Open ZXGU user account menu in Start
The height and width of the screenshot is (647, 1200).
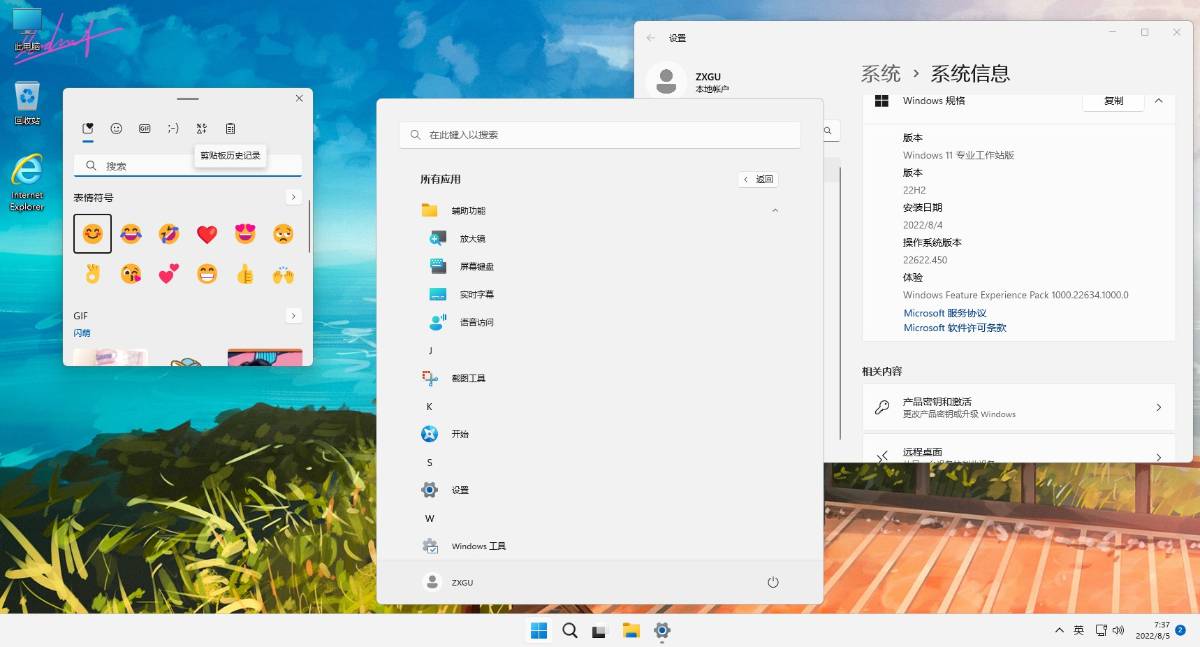[x=449, y=582]
